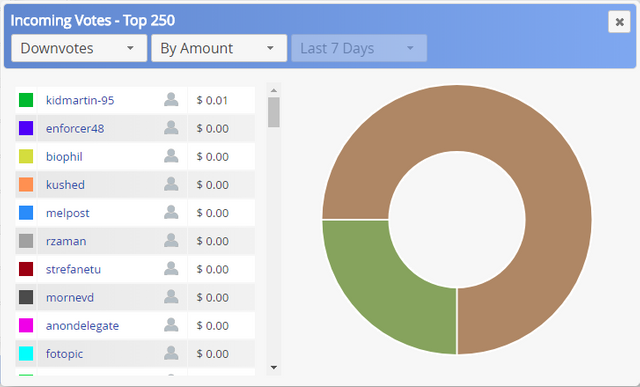Click magenta swatch next to anondelegate

coord(26,325)
